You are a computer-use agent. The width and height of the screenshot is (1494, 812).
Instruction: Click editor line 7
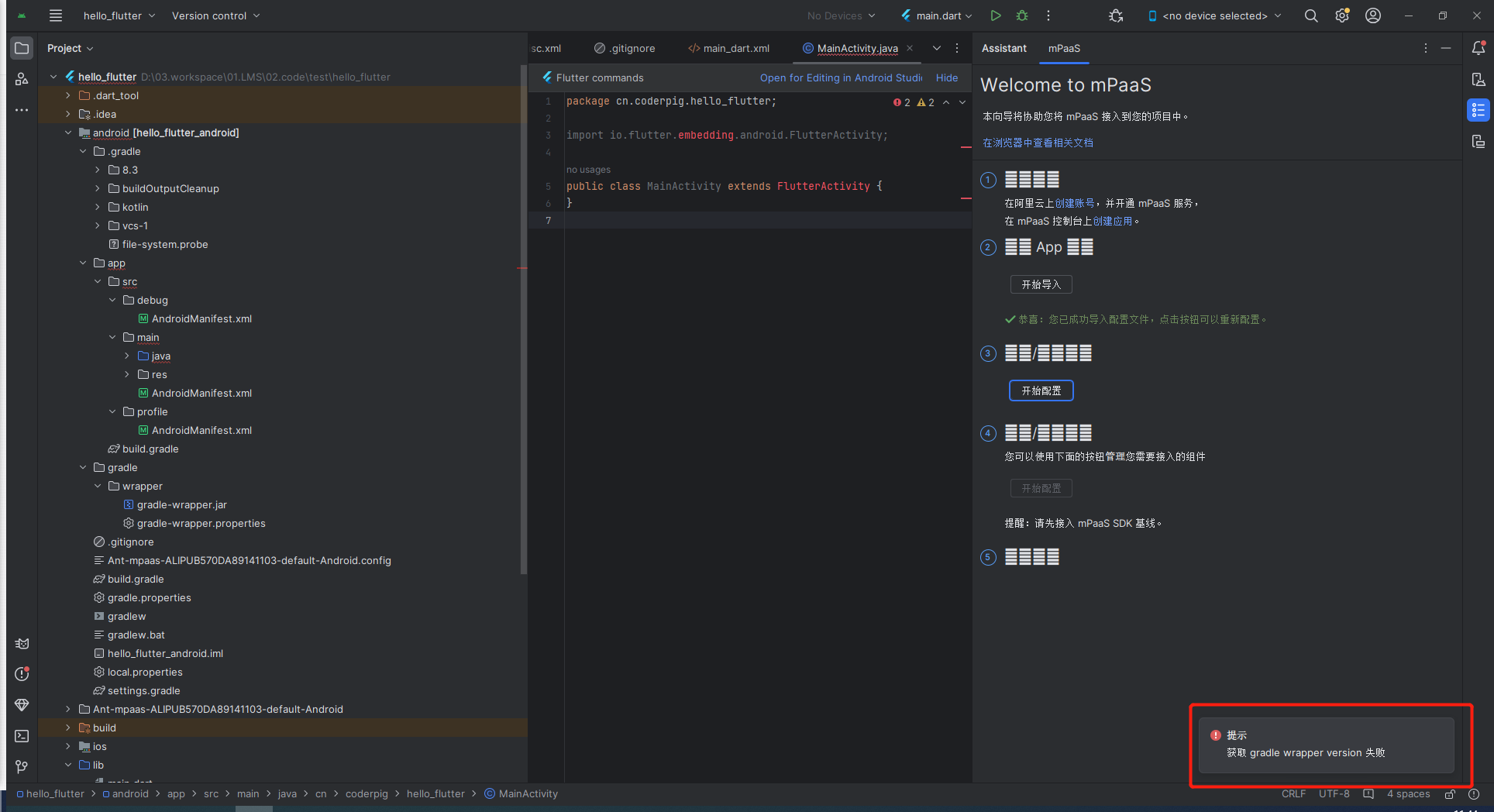click(x=767, y=220)
